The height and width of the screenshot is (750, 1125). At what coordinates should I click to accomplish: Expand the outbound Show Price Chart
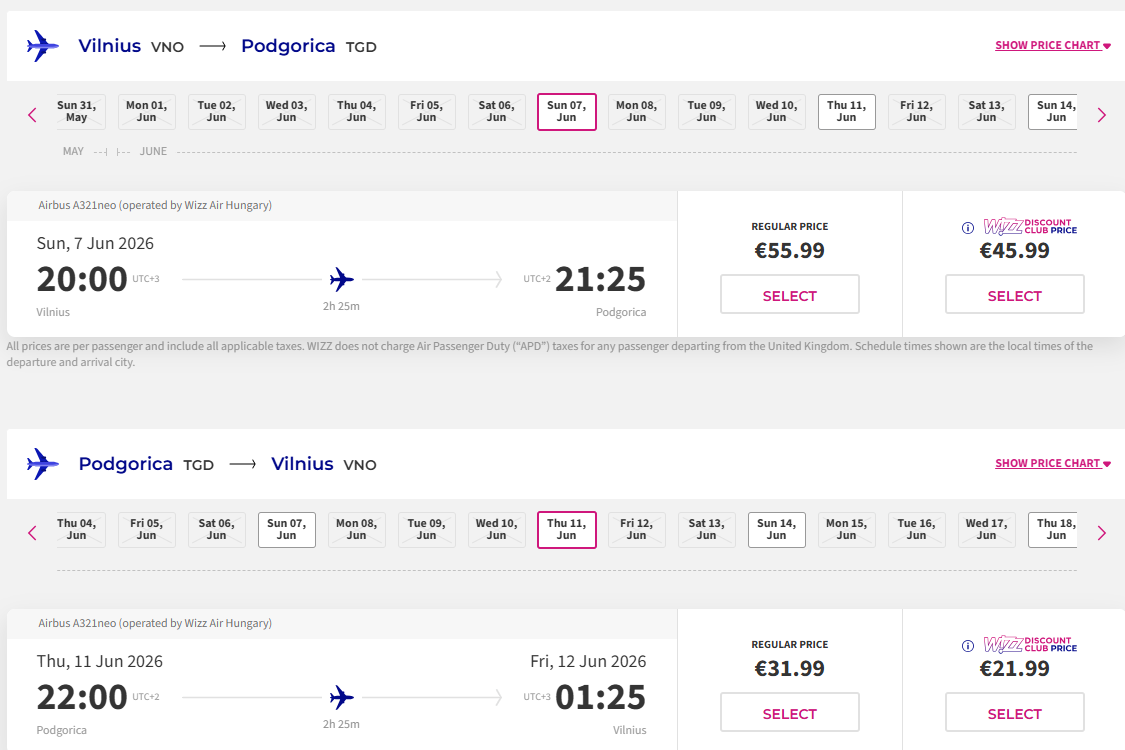click(x=1052, y=46)
